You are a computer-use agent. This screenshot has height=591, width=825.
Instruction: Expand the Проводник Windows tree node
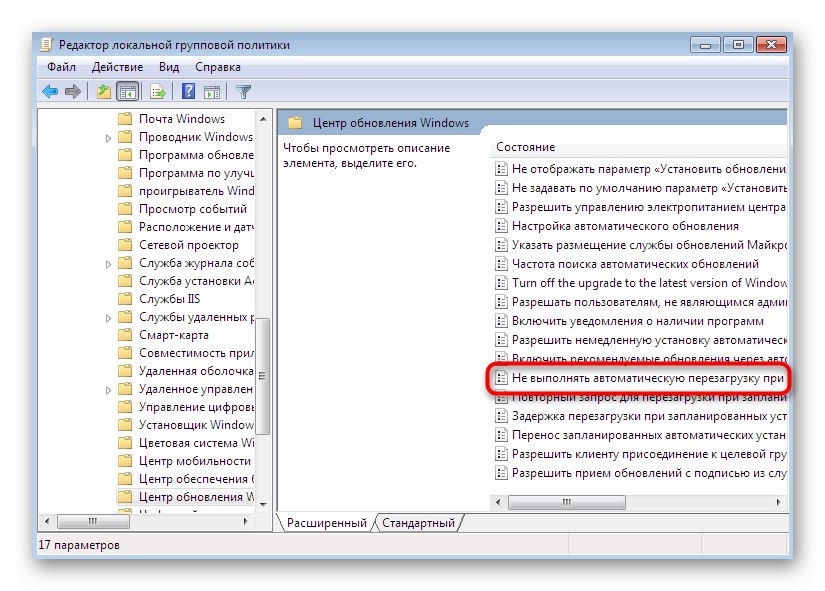[108, 138]
